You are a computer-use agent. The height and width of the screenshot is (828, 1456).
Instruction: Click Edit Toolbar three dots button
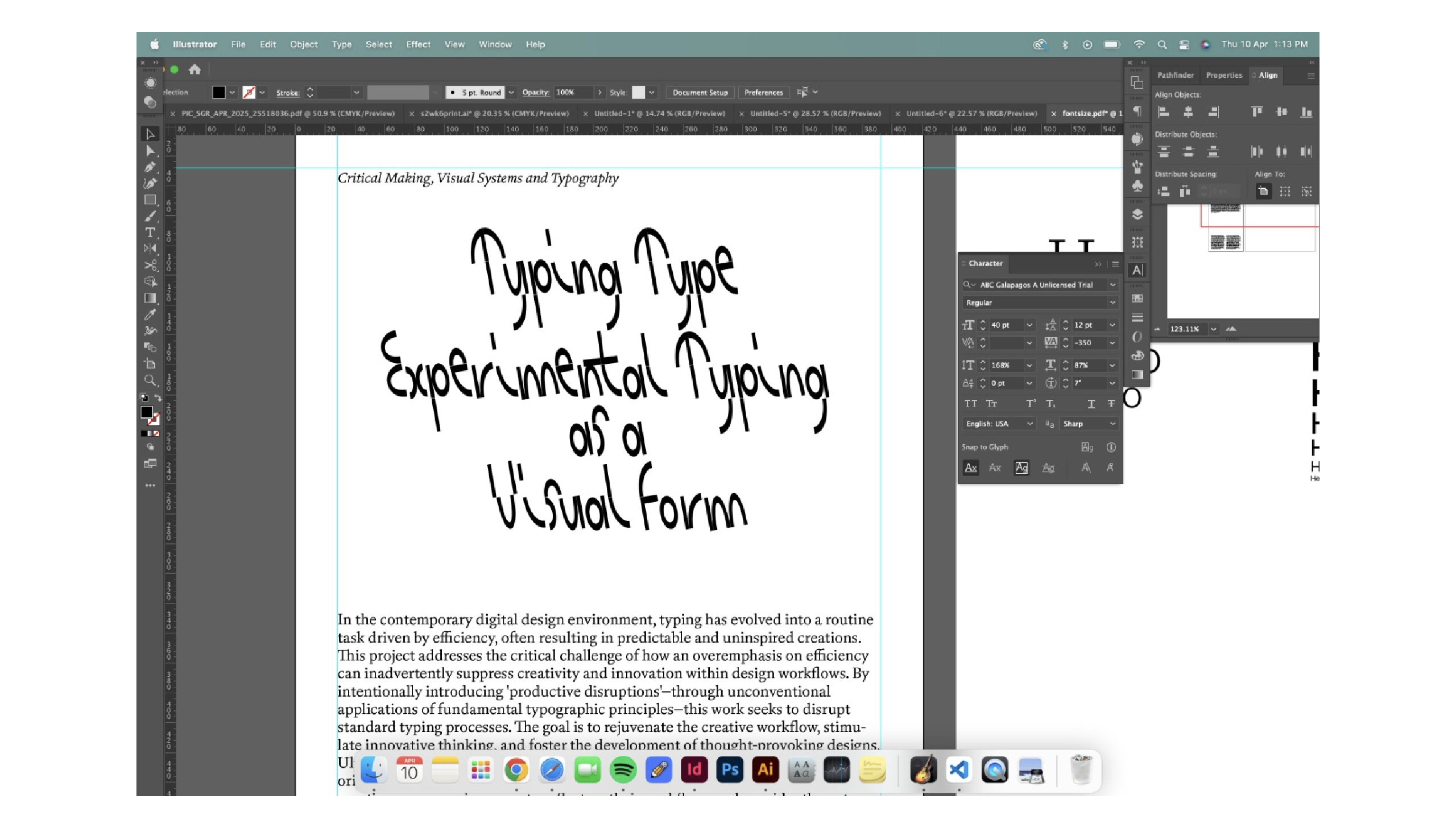pyautogui.click(x=150, y=486)
